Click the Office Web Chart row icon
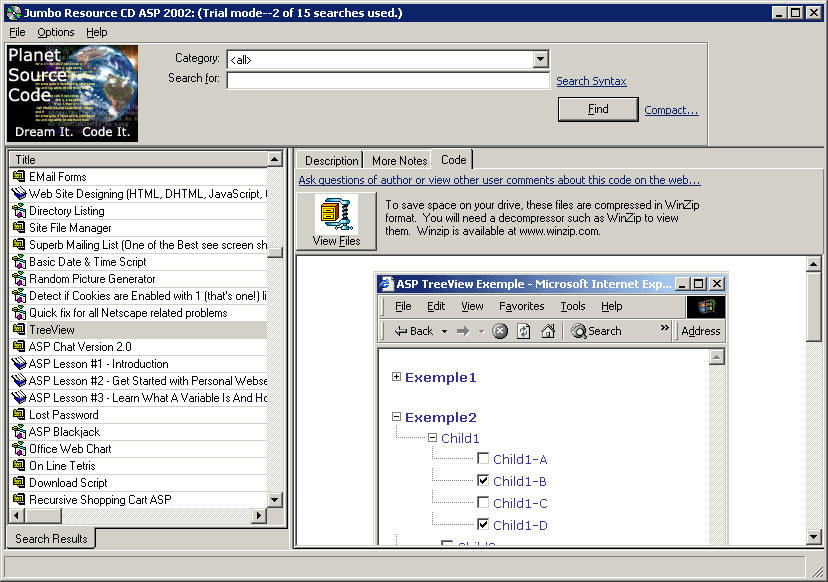The width and height of the screenshot is (828, 582). (x=19, y=448)
